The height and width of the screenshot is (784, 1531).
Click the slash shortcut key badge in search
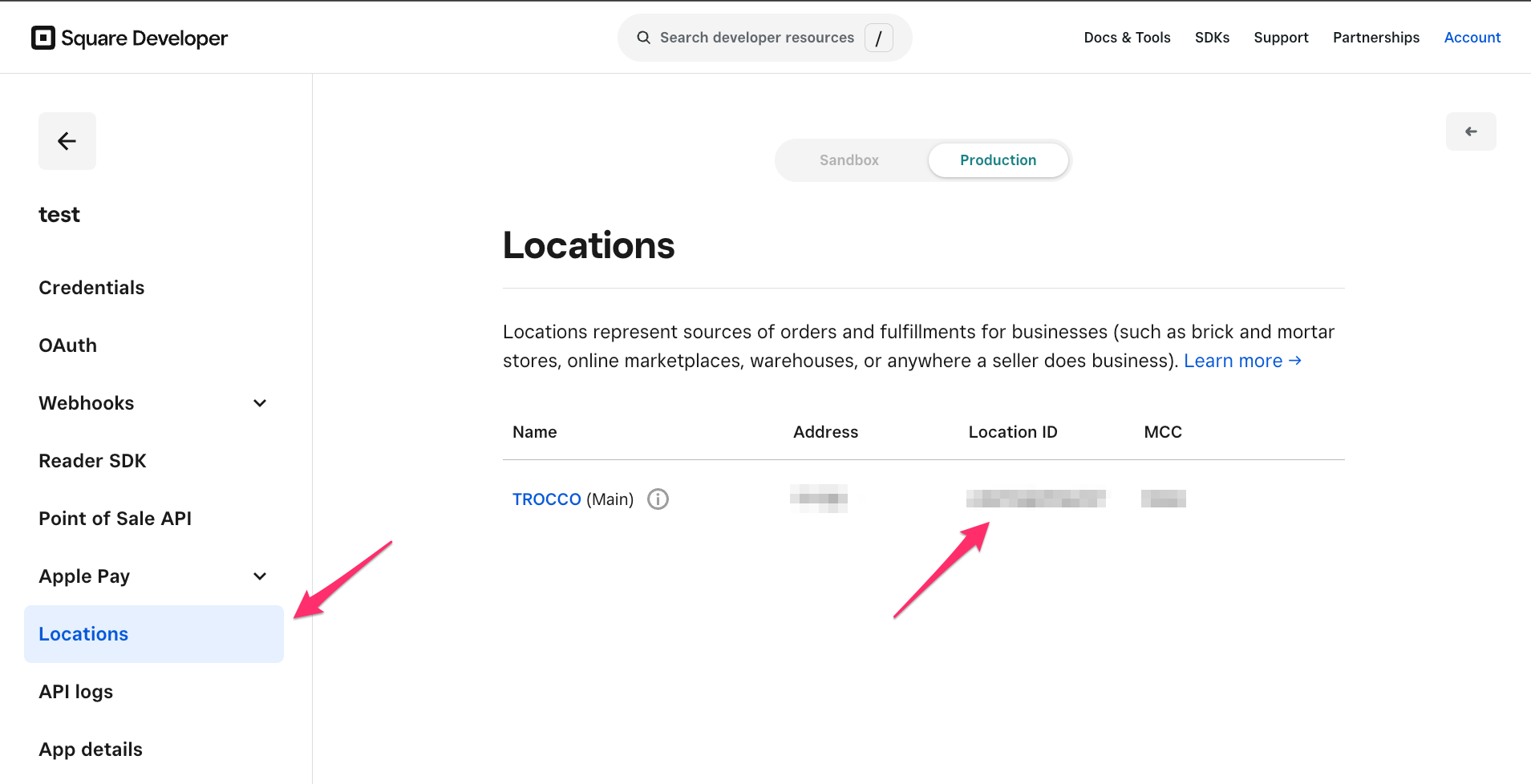pyautogui.click(x=879, y=38)
